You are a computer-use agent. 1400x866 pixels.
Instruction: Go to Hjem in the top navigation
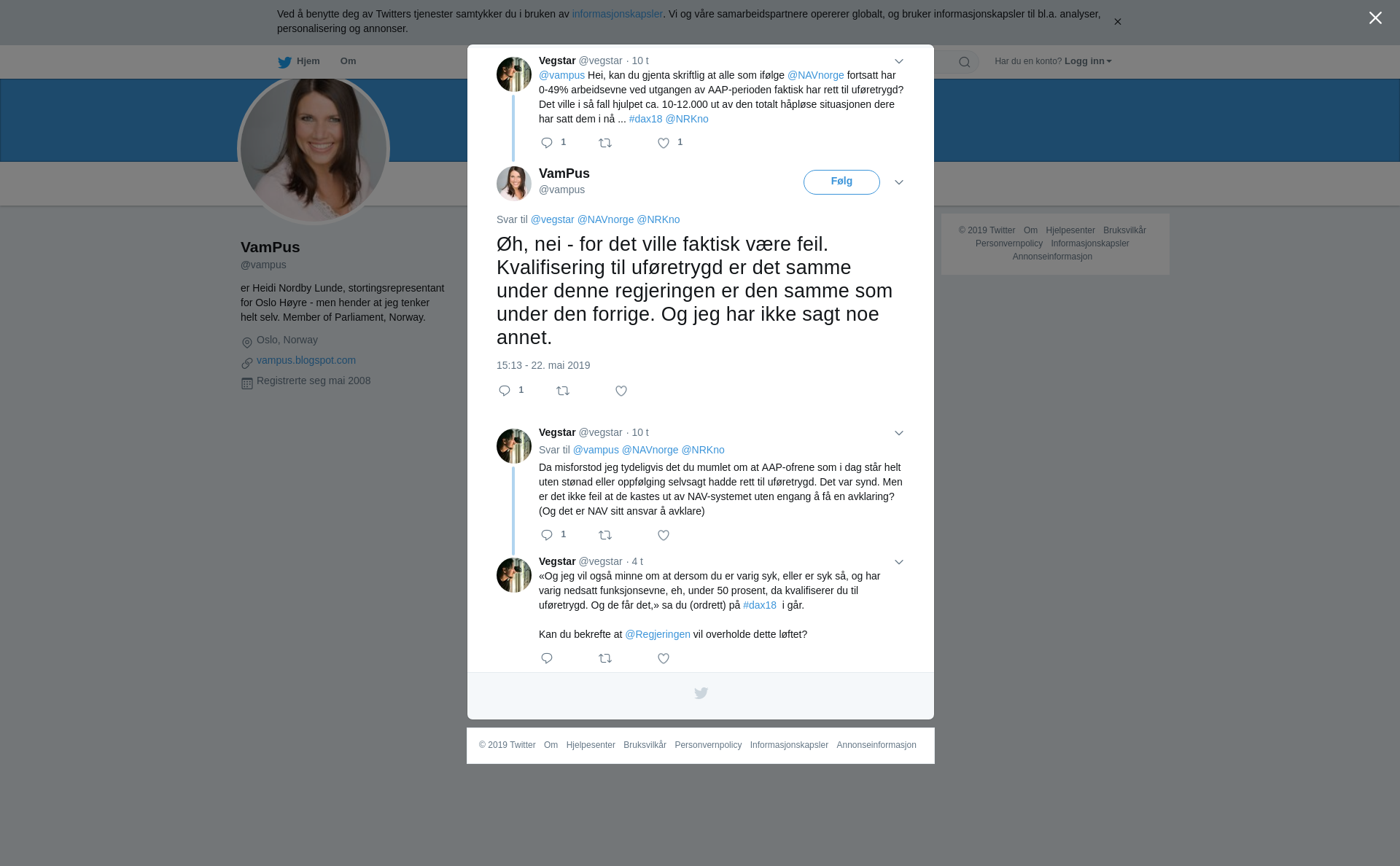(299, 62)
